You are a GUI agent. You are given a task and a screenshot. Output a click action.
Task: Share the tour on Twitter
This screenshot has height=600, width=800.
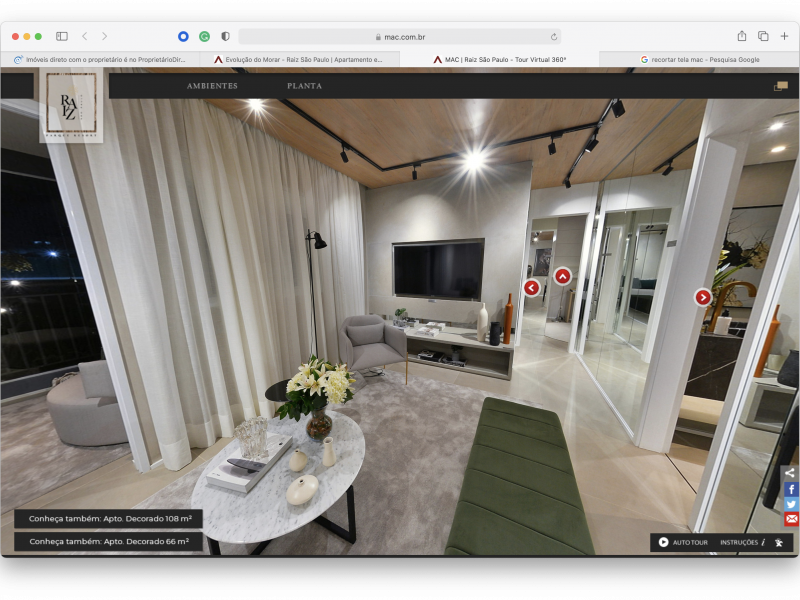[791, 504]
